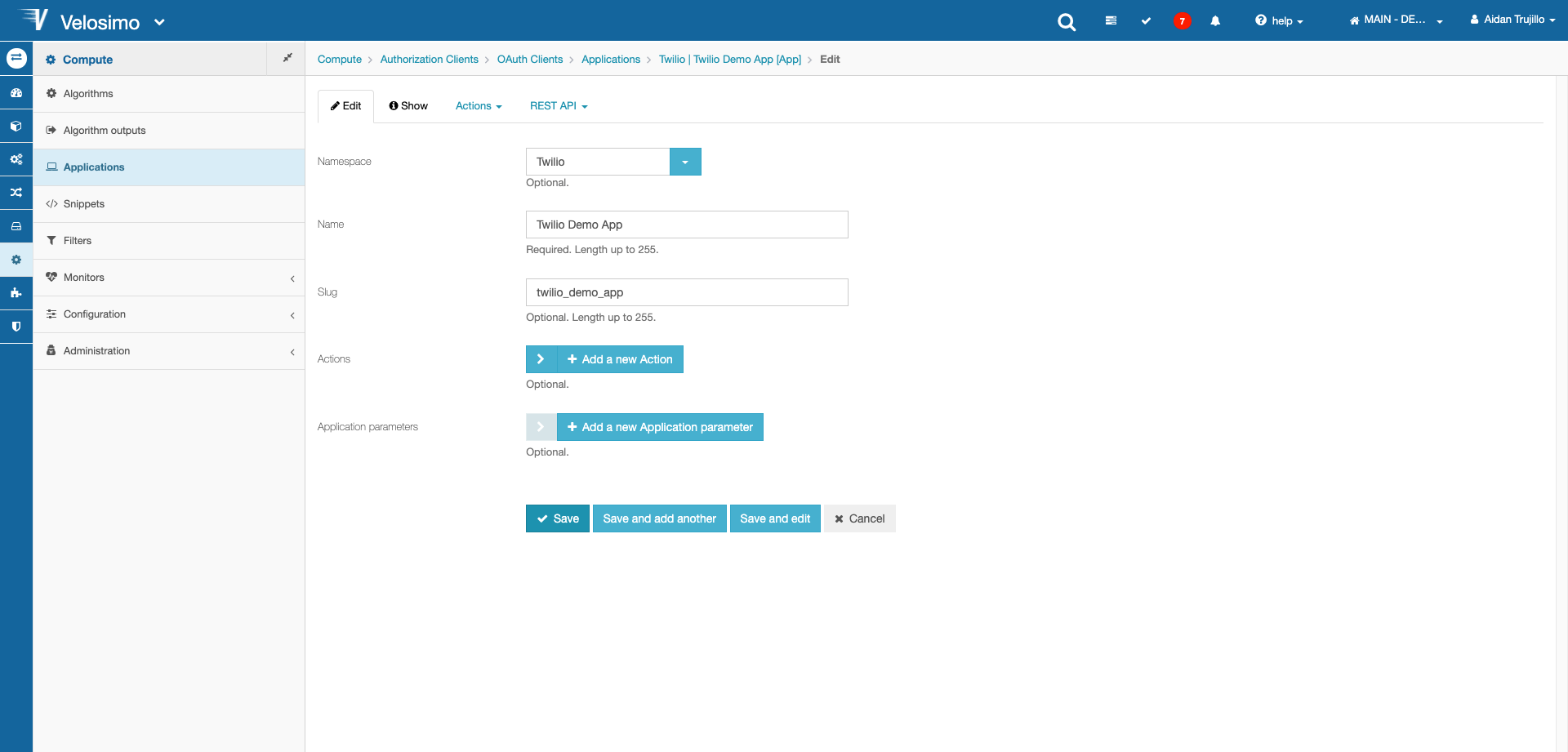Screen dimensions: 1568x752
Task: Click the lock icon beside Administration
Action: (x=51, y=350)
